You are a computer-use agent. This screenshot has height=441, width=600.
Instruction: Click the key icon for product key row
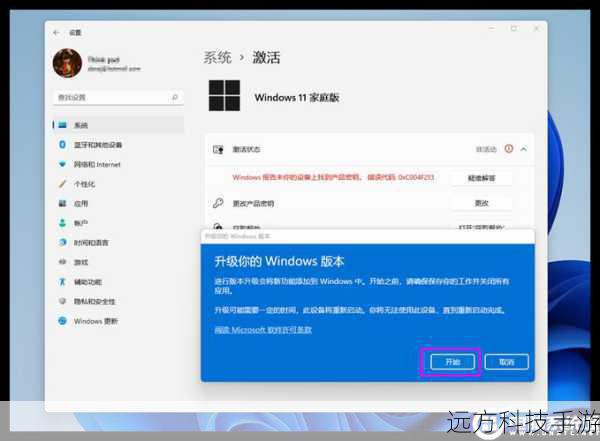(218, 203)
